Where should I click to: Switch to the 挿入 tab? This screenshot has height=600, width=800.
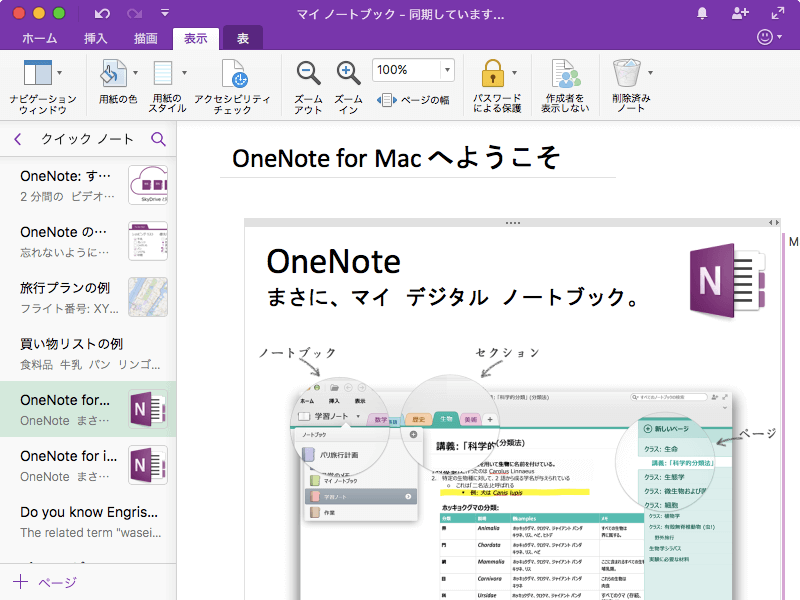point(95,38)
